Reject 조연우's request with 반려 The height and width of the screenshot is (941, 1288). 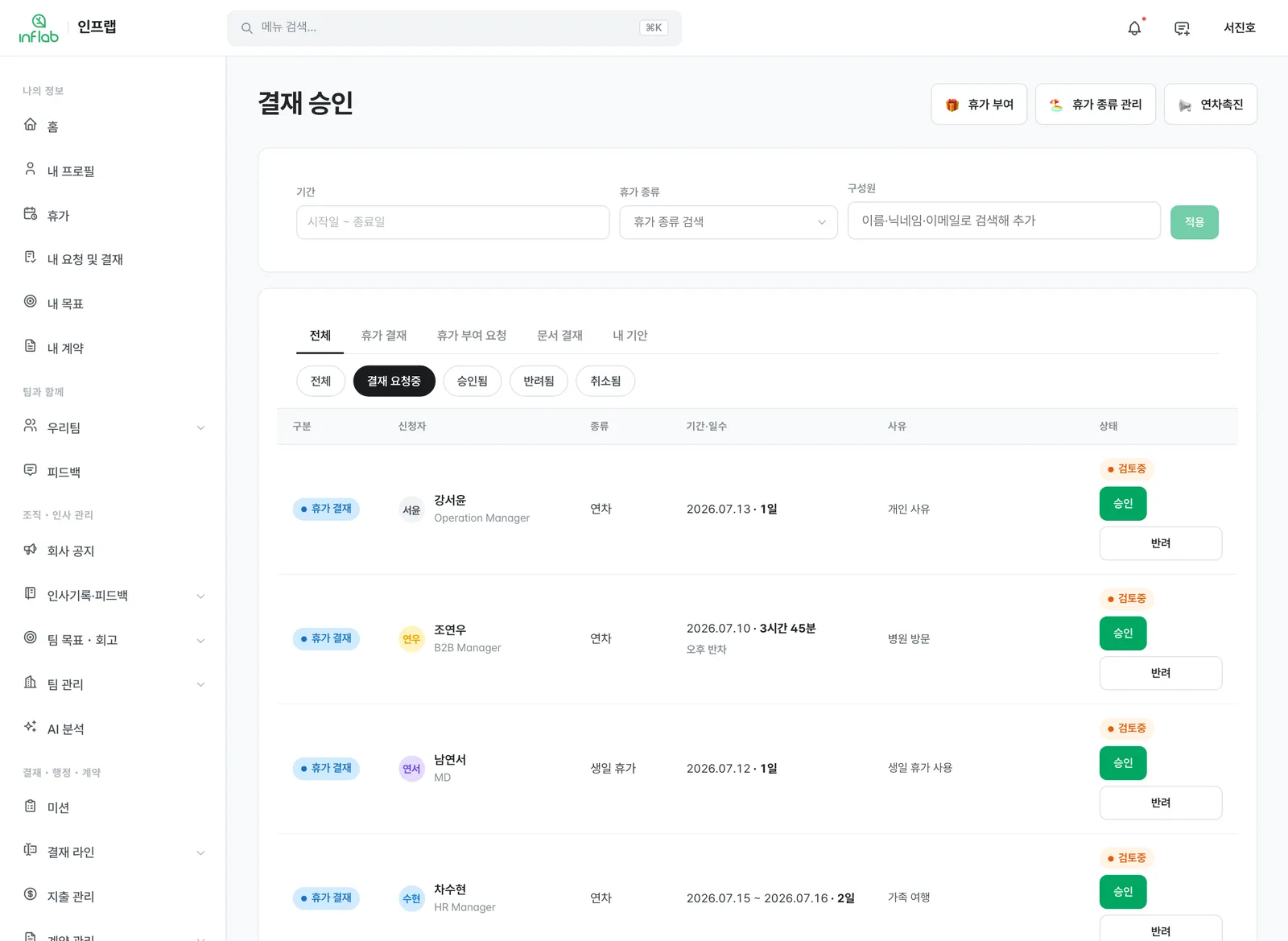coord(1161,673)
